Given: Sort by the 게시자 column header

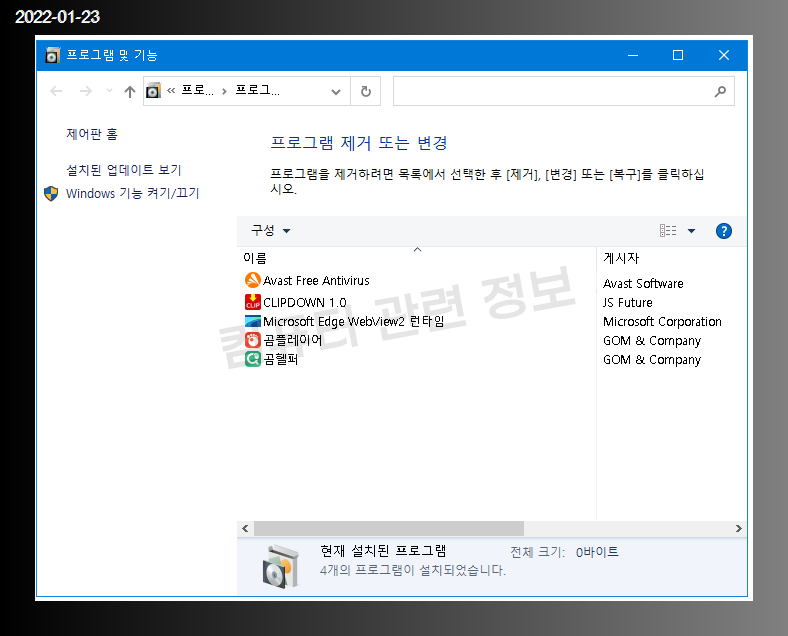Looking at the screenshot, I should (x=621, y=258).
